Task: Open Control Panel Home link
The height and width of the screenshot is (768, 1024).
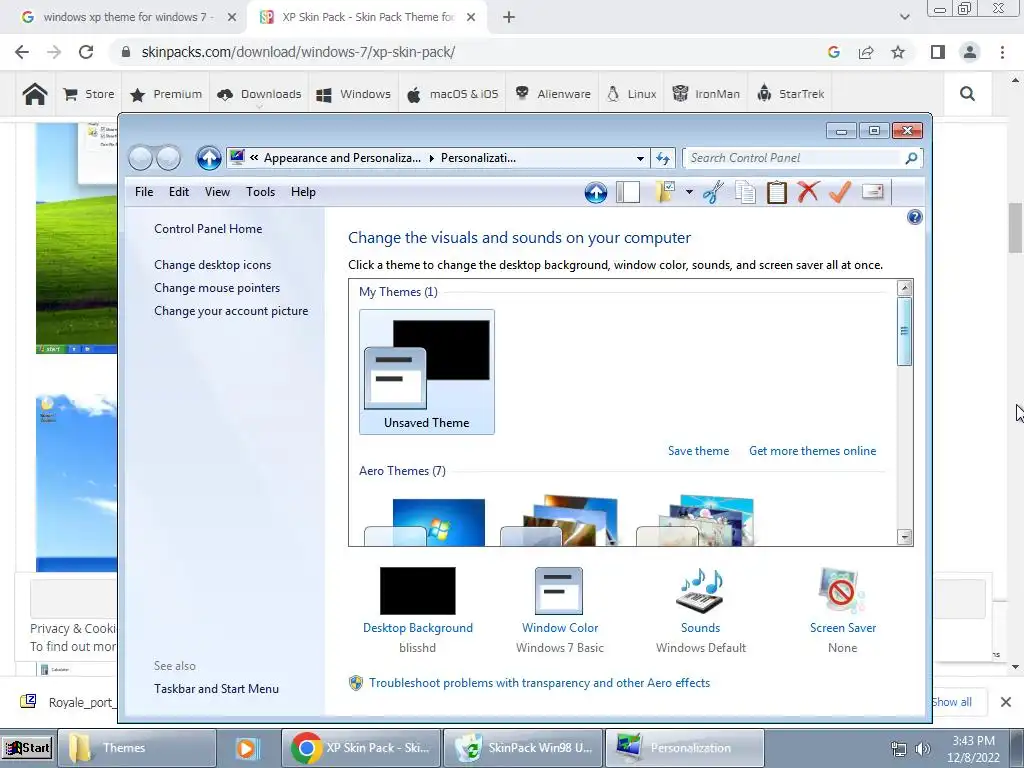Action: point(208,229)
